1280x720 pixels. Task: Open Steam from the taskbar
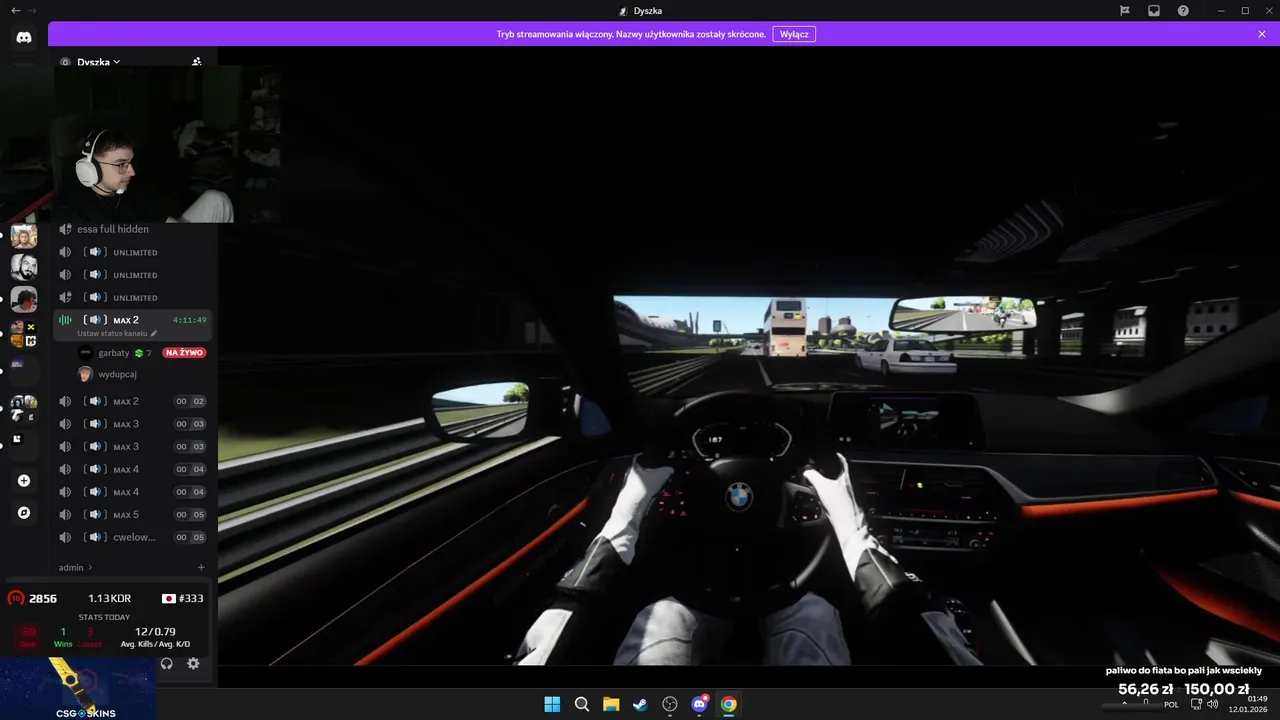point(640,704)
